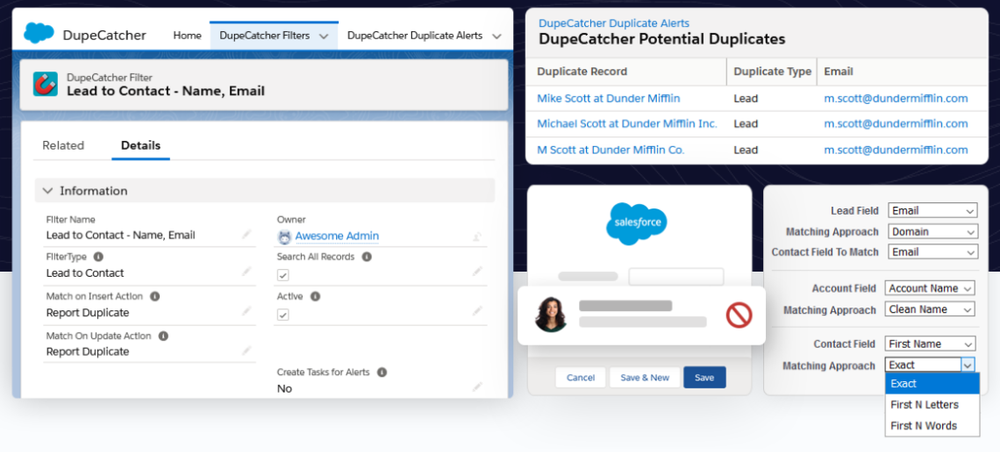1000x452 pixels.
Task: Click the email link in M Scott row
Action: coord(895,150)
